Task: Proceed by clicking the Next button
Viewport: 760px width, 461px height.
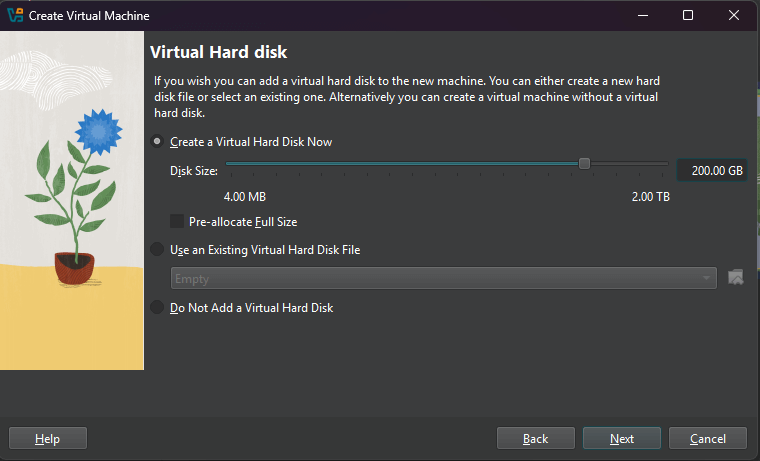Action: (x=622, y=438)
